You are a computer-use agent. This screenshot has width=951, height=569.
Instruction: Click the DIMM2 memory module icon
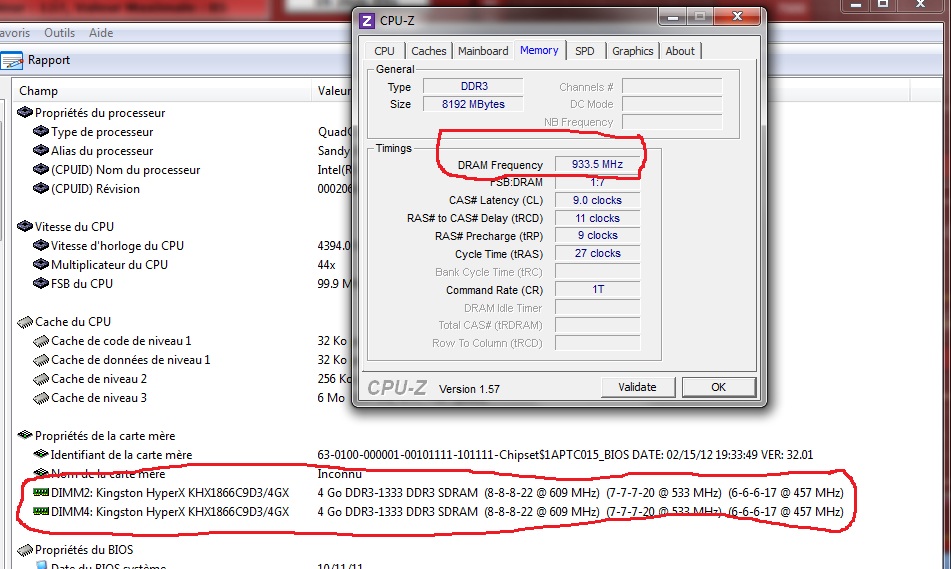41,493
